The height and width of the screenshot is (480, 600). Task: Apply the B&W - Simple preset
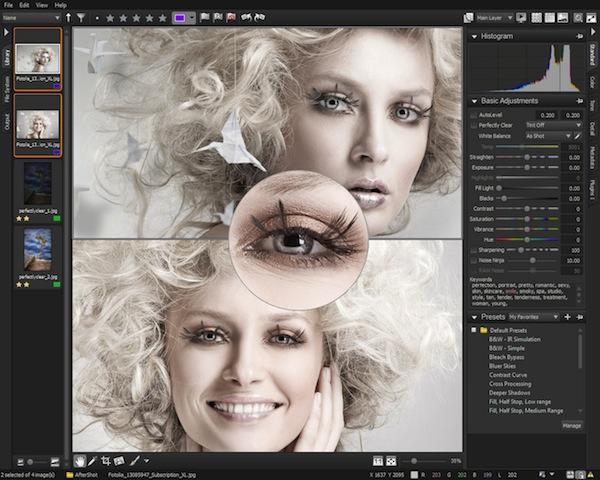coord(506,348)
